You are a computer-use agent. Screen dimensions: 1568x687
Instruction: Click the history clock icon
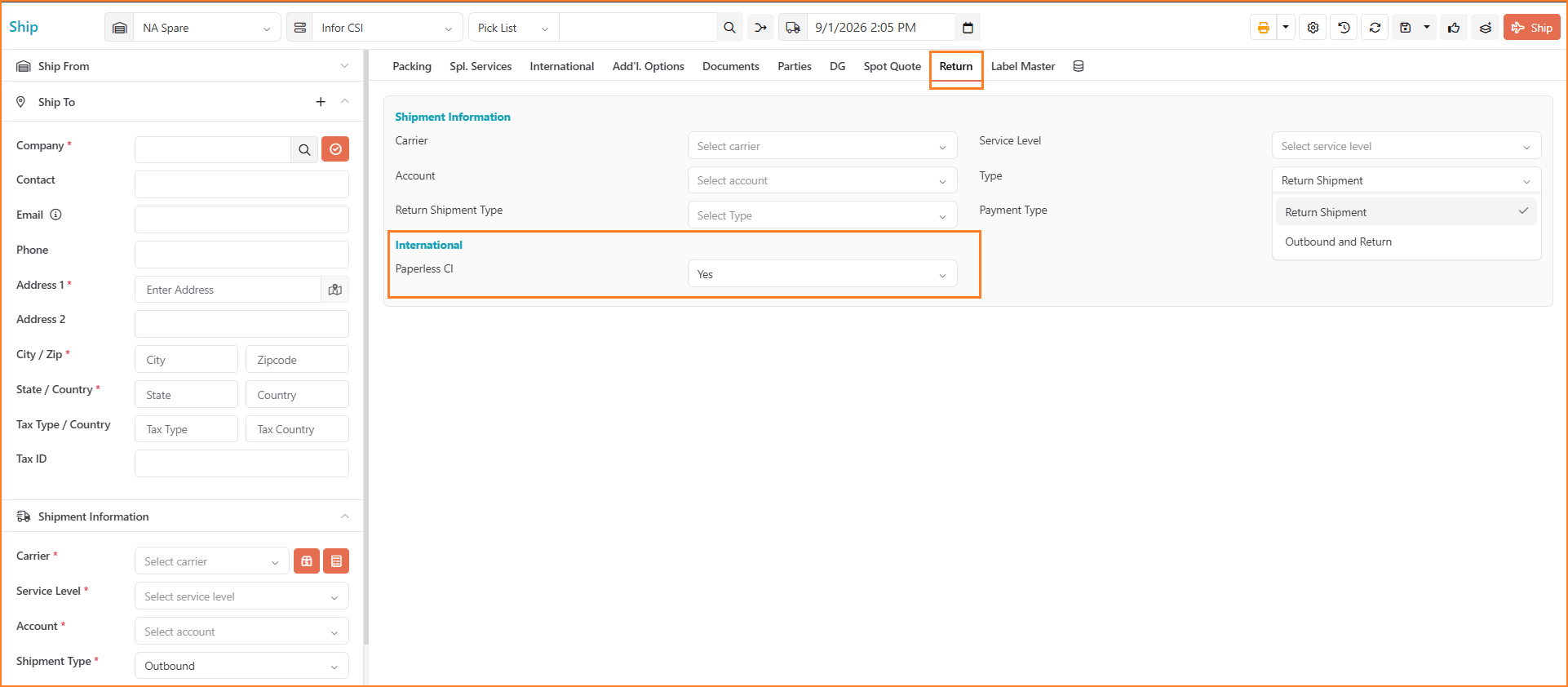click(x=1344, y=28)
